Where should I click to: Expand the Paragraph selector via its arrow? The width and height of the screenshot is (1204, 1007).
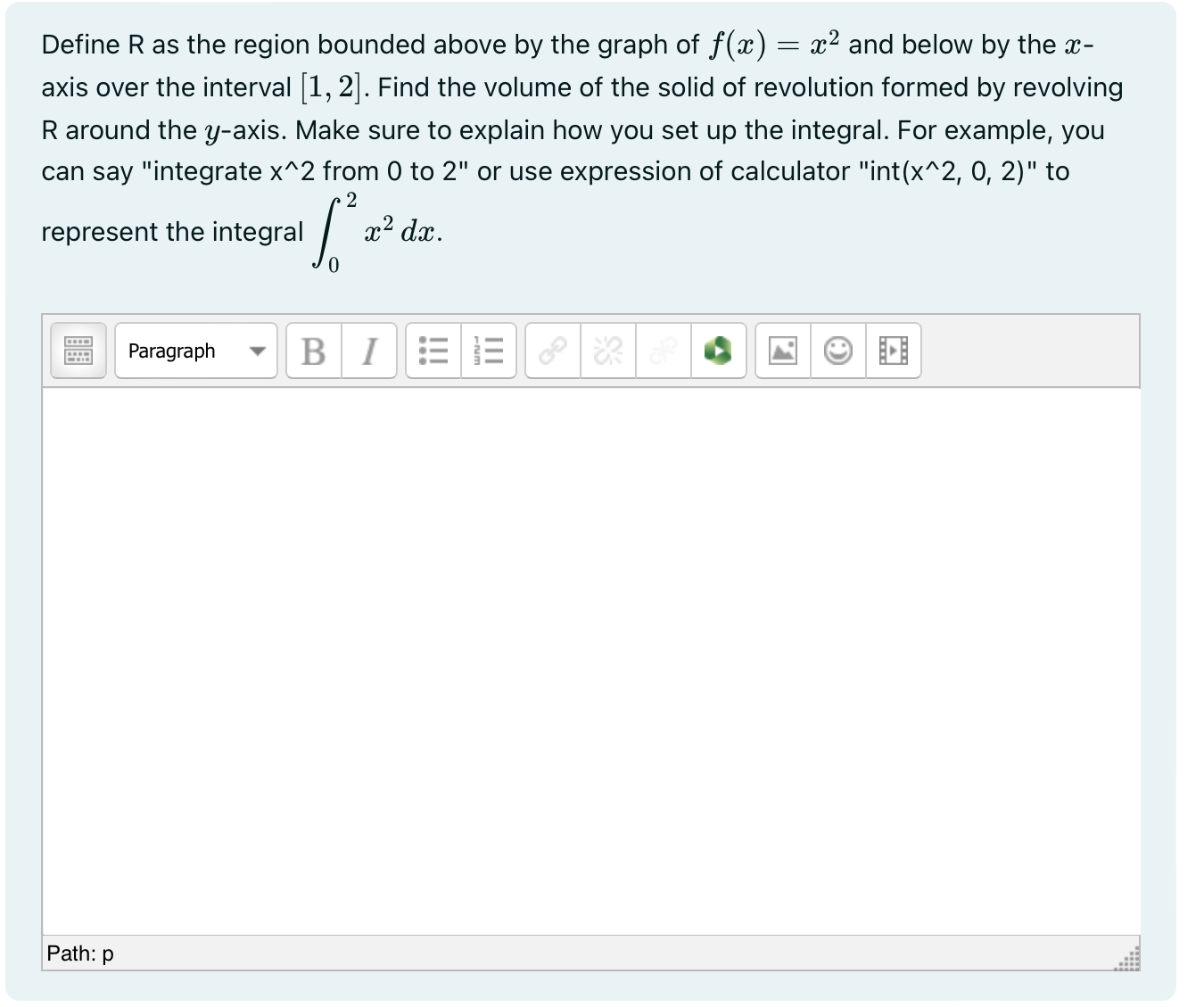tap(258, 351)
